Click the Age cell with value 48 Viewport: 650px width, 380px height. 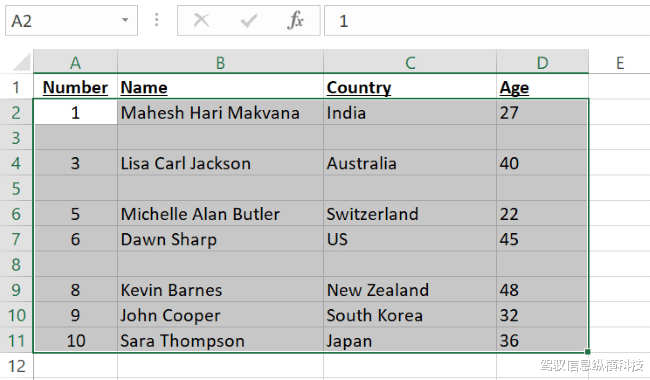(x=542, y=290)
